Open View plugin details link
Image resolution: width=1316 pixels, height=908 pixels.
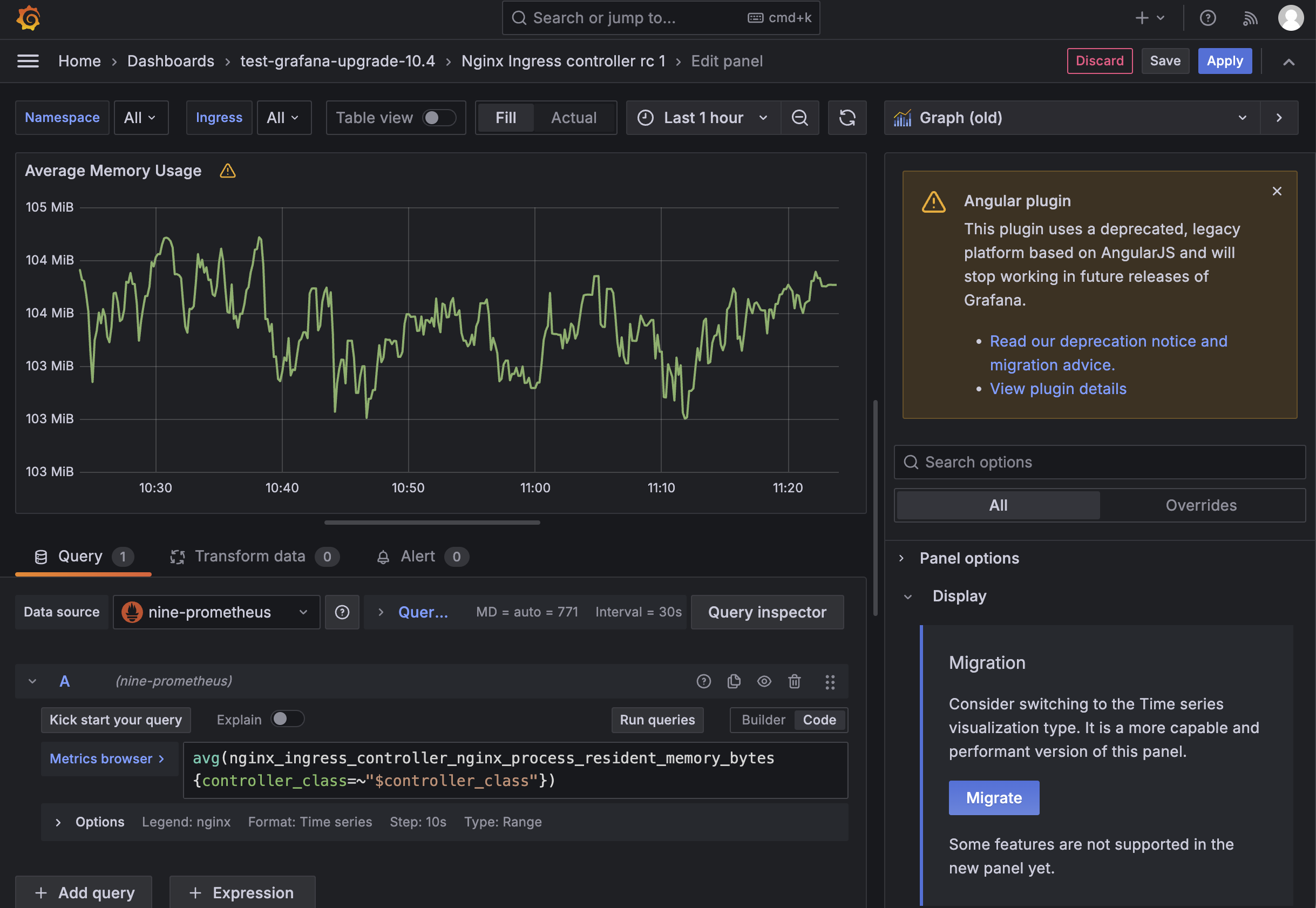tap(1058, 389)
